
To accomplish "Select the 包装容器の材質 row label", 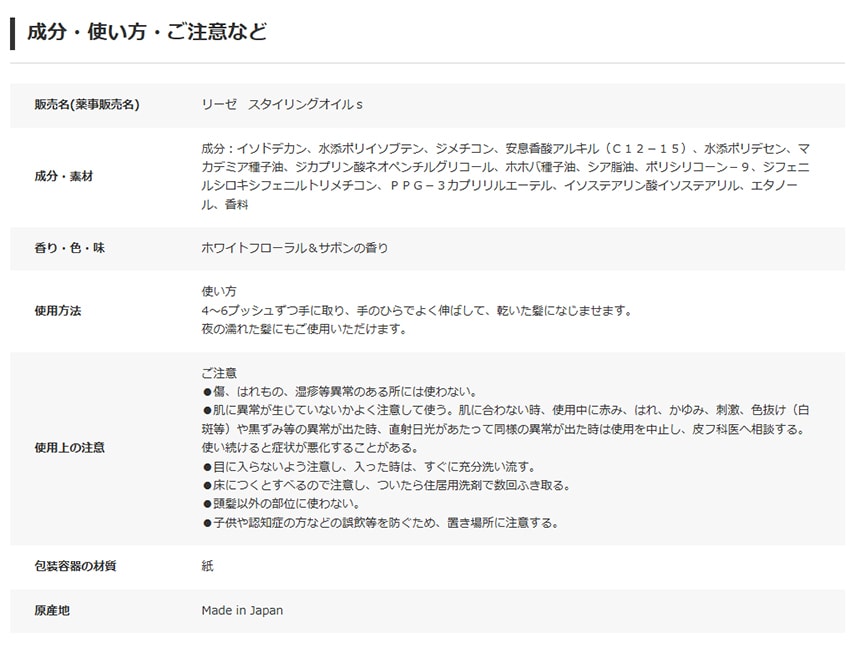I will point(76,567).
